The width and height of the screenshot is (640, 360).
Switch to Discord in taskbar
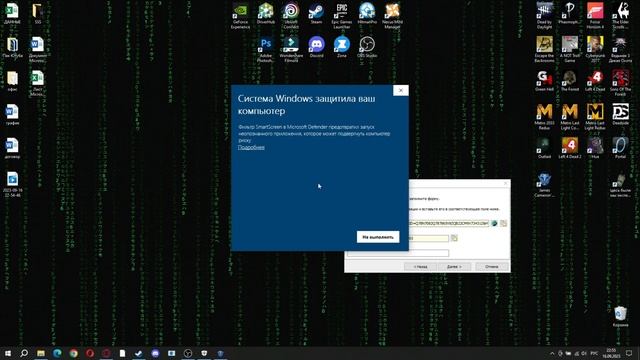pos(155,353)
